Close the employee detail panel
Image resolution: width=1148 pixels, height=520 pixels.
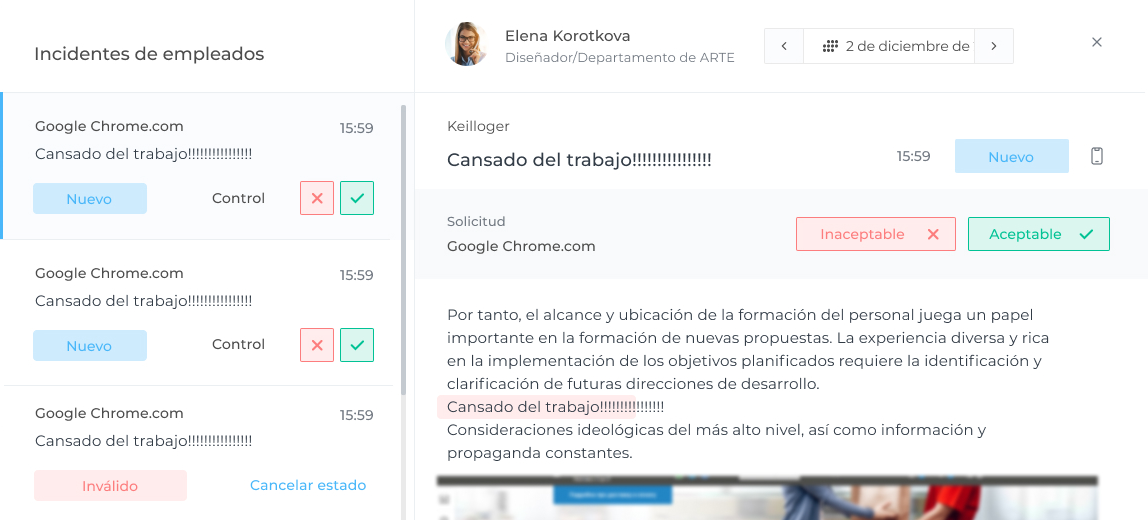pos(1097,42)
